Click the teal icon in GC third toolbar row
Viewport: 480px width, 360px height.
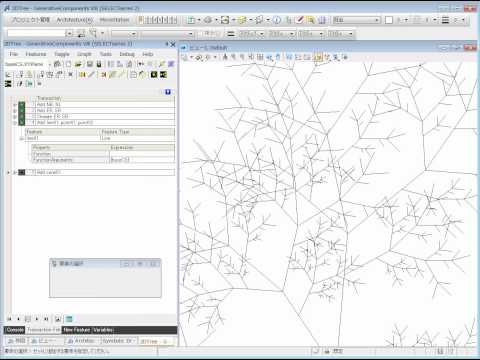[x=29, y=84]
